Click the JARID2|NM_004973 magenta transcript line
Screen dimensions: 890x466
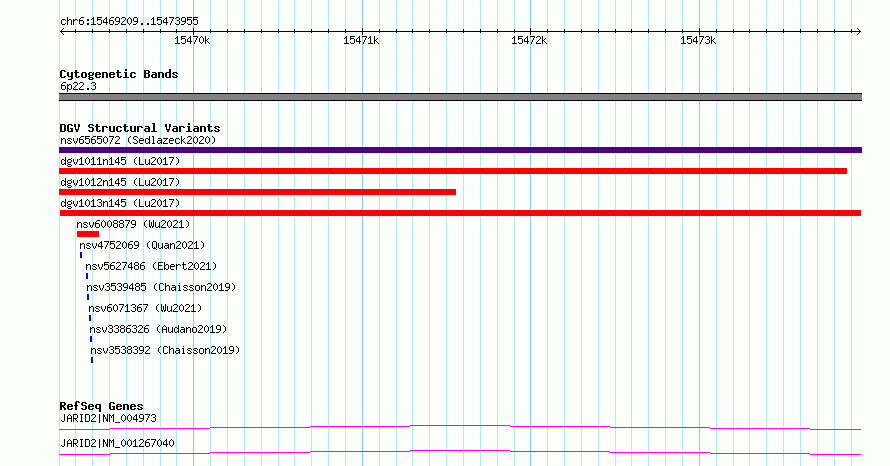coord(460,427)
